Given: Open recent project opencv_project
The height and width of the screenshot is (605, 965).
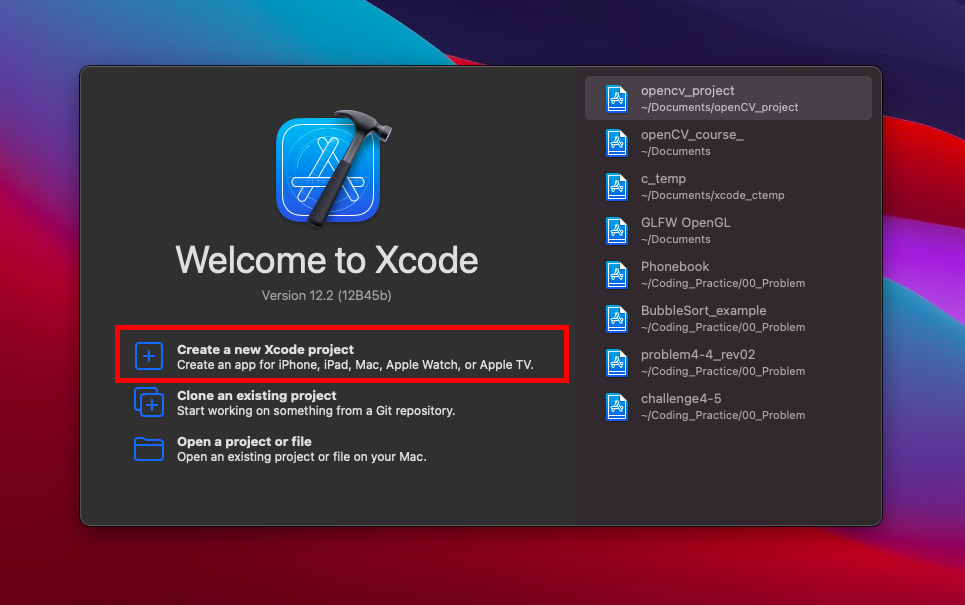Looking at the screenshot, I should tap(728, 98).
